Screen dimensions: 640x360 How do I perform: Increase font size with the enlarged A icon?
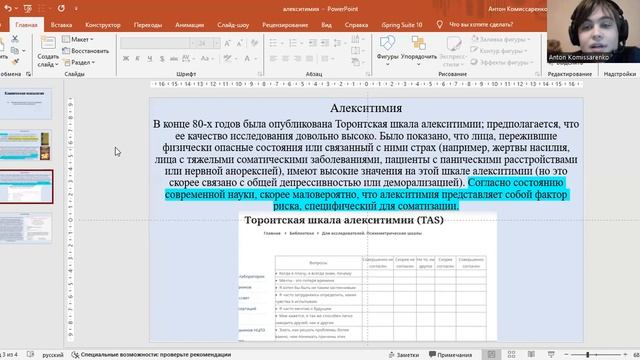click(227, 43)
